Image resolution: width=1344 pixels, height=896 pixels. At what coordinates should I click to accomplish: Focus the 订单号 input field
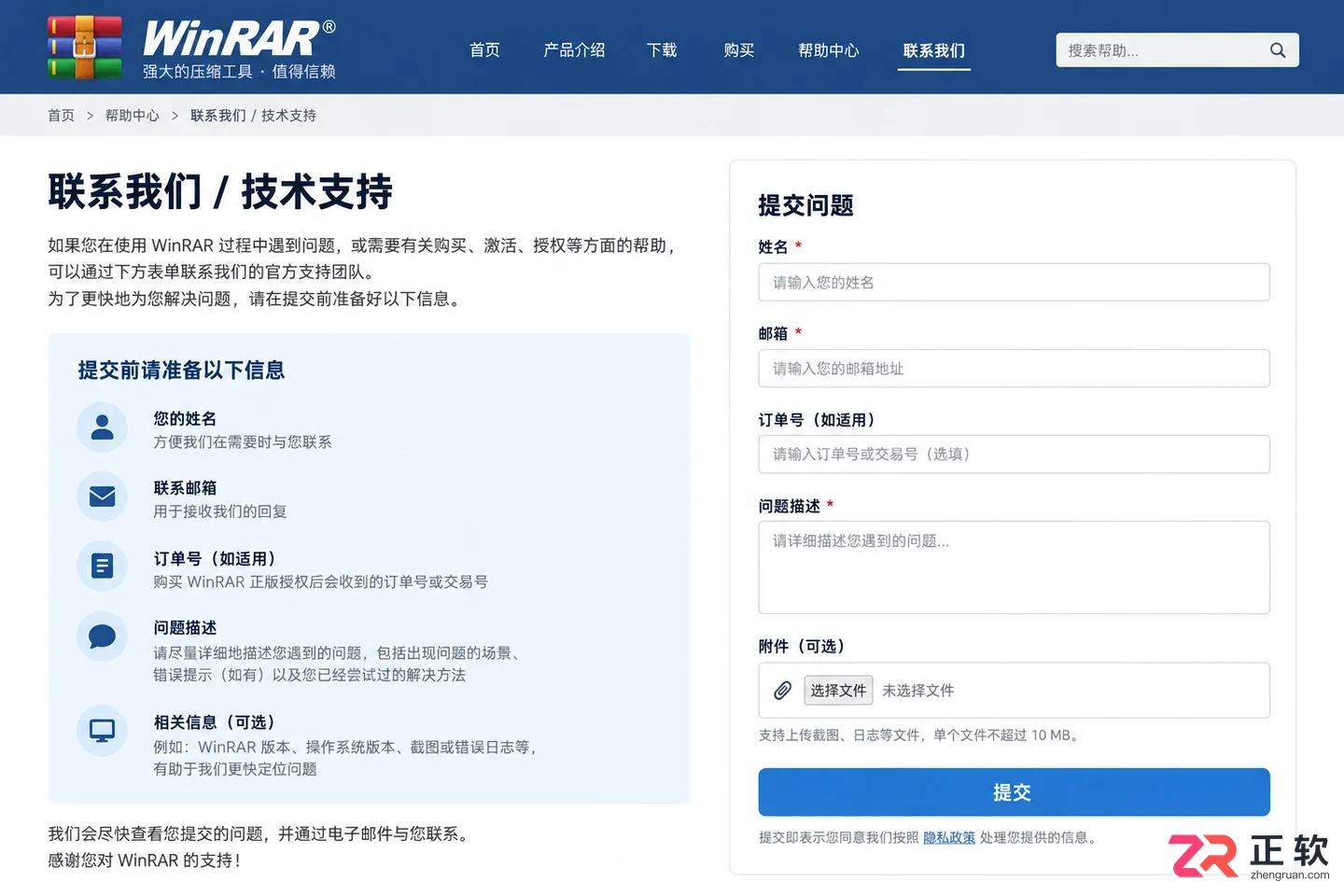[x=1014, y=455]
